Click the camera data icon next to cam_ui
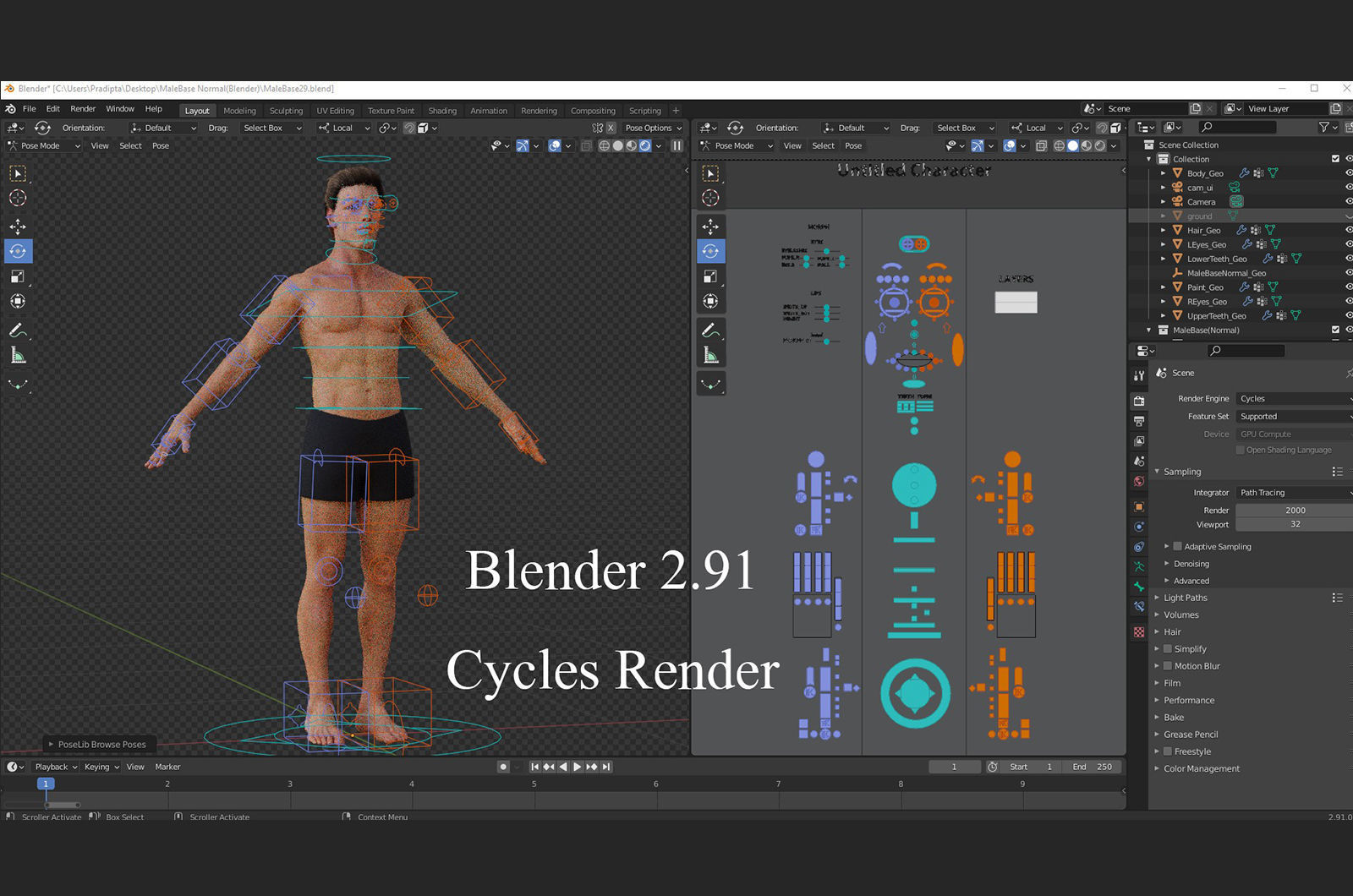Screen dimensions: 1353x896 coord(1234,188)
